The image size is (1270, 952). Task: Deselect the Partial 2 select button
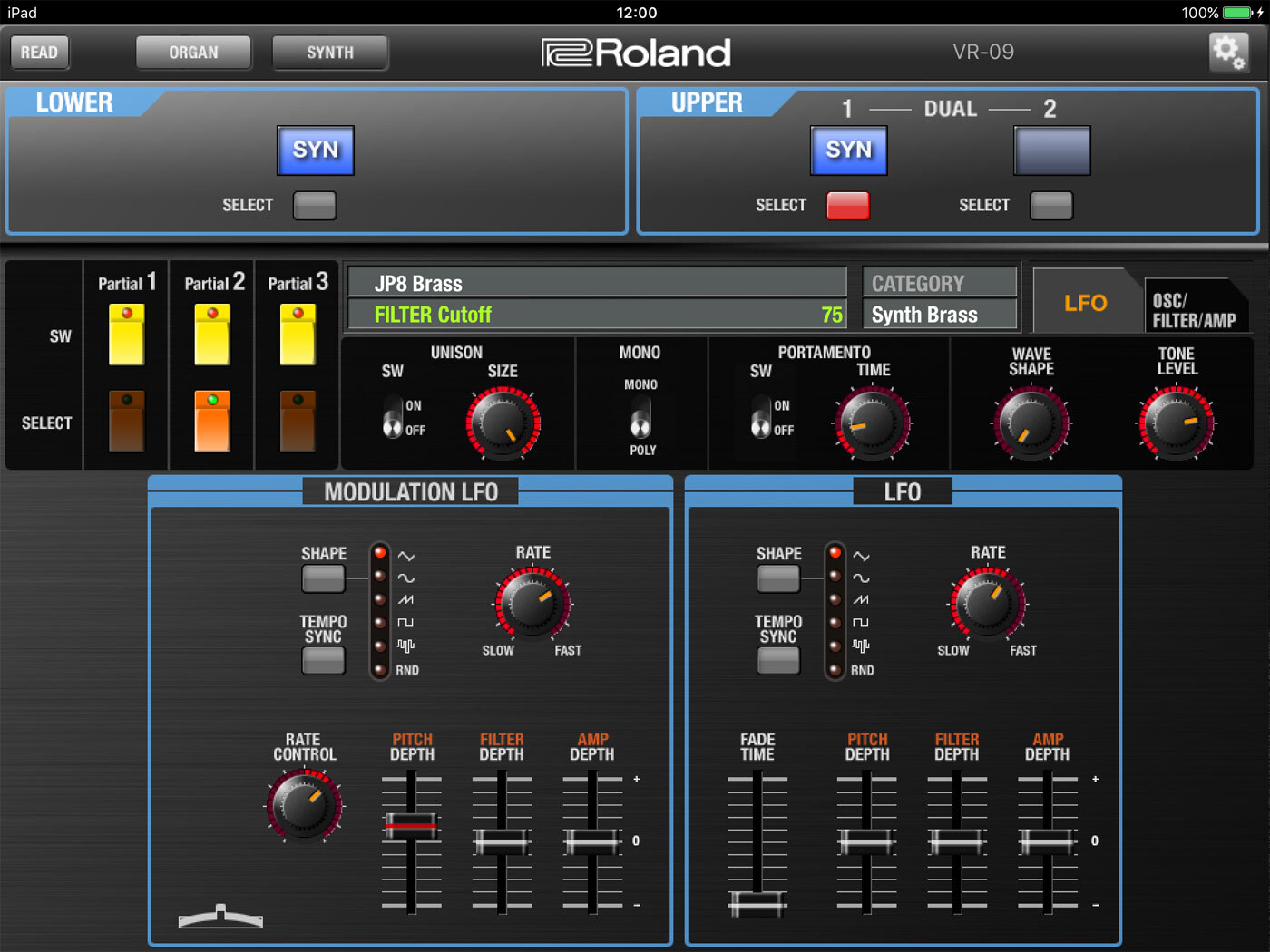(212, 421)
